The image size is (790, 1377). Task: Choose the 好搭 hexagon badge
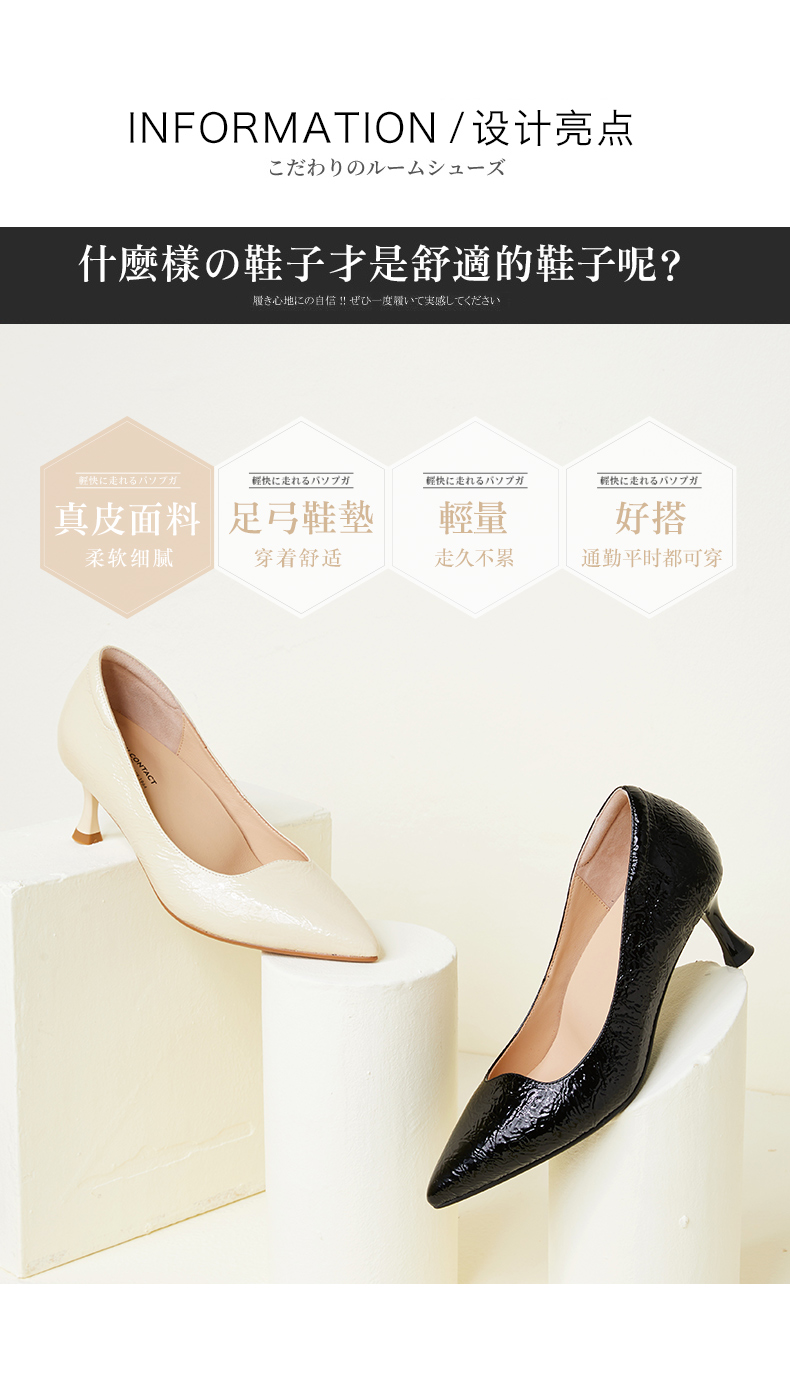pyautogui.click(x=650, y=518)
